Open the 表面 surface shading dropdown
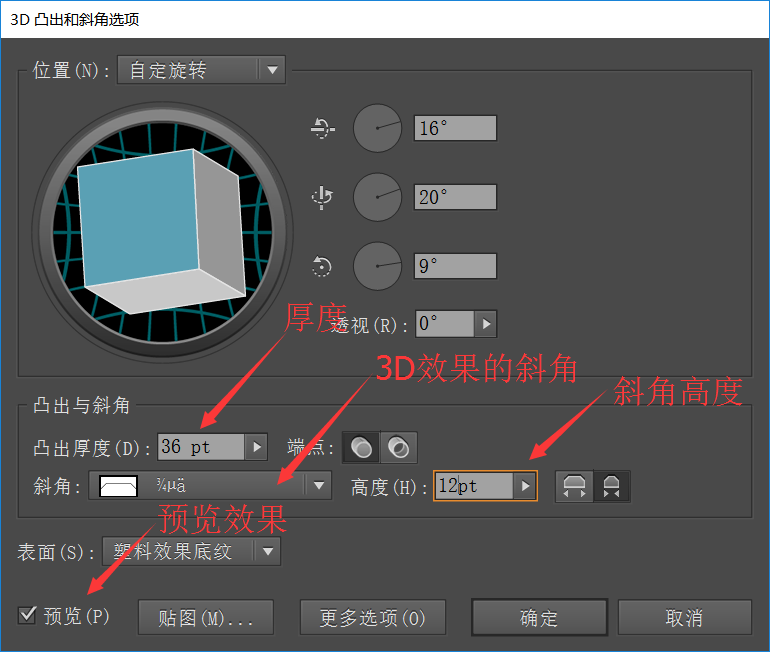Viewport: 770px width, 652px height. tap(267, 551)
